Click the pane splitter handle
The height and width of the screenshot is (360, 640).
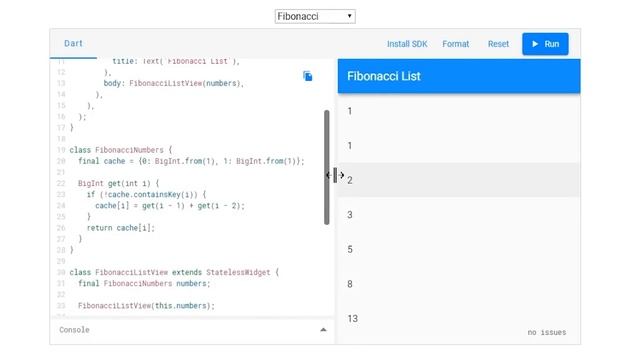335,175
